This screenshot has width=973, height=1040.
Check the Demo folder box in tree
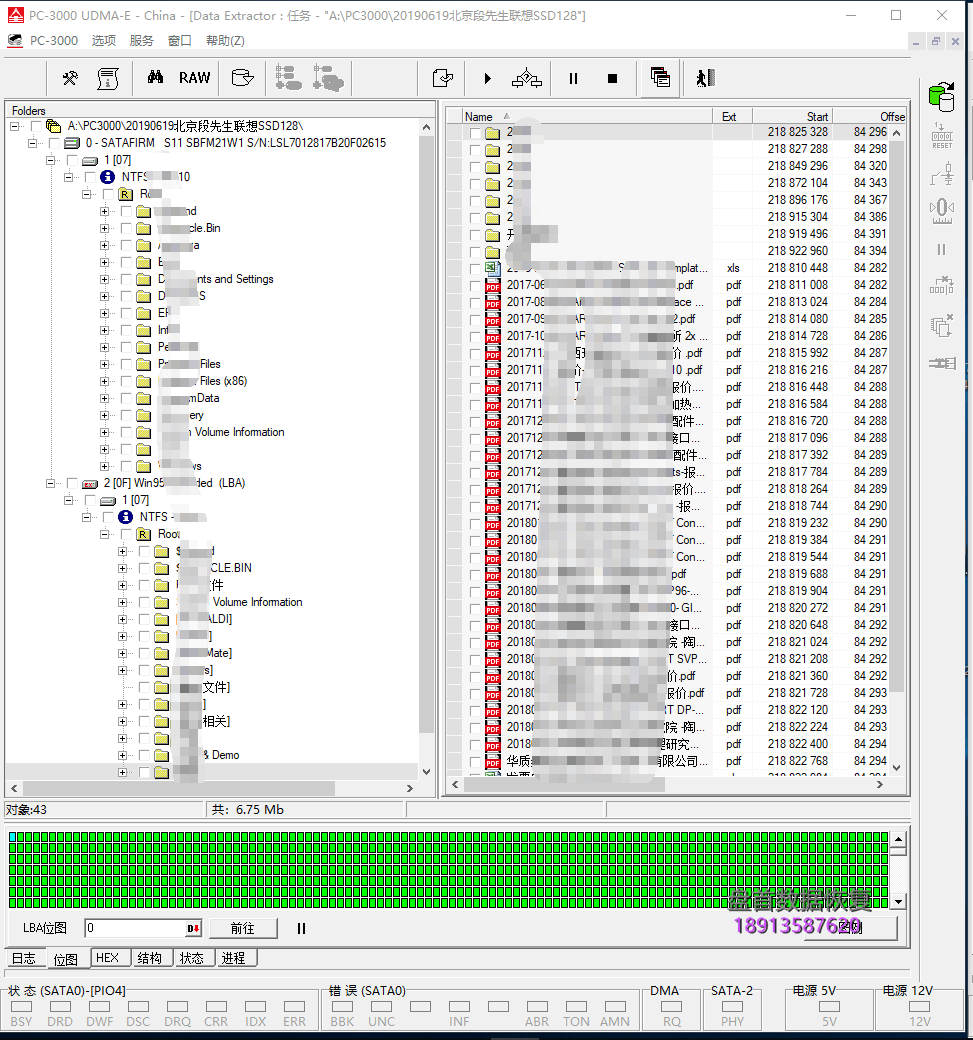tap(144, 755)
